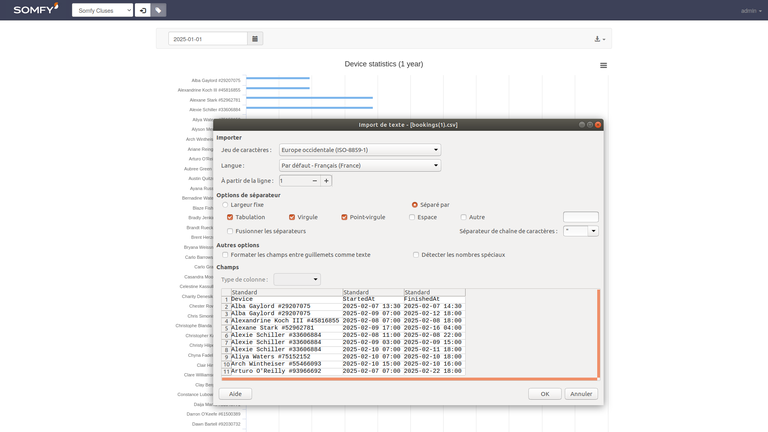Uncheck the Virgule checkbox
768x432 pixels.
coord(292,217)
